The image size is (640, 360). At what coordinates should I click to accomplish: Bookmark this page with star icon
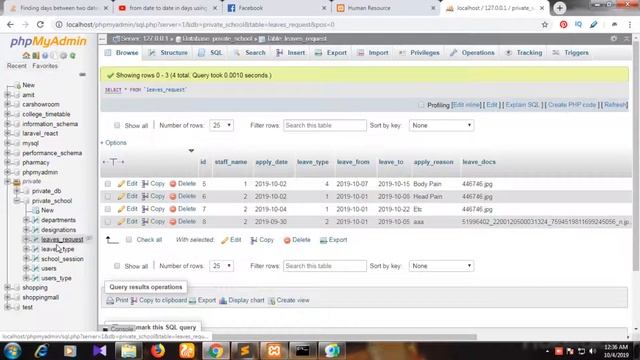544,24
